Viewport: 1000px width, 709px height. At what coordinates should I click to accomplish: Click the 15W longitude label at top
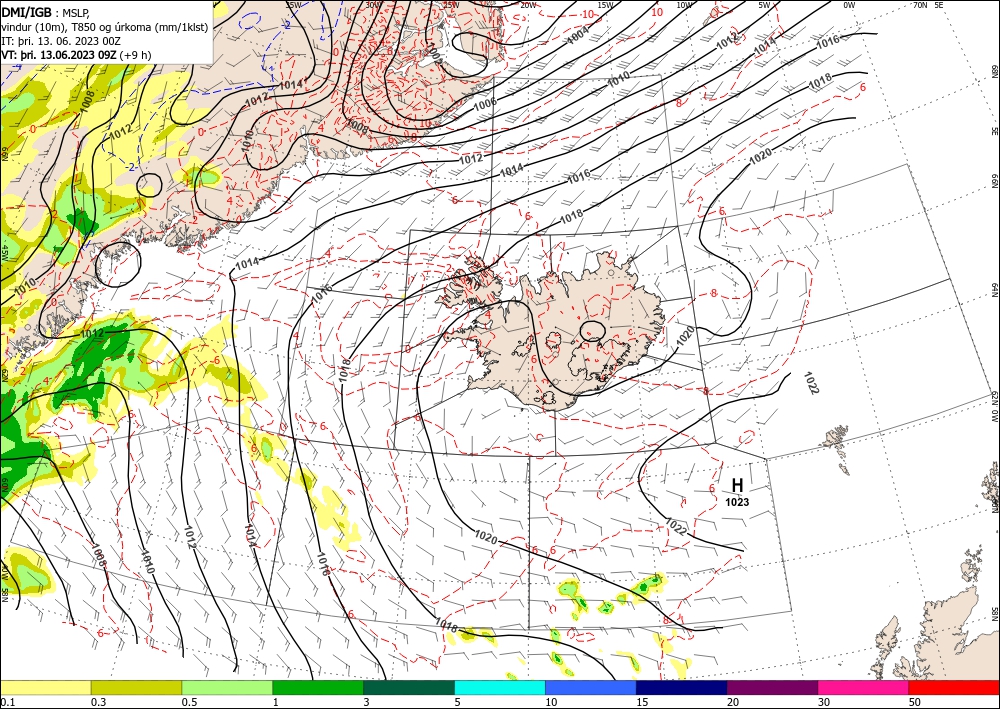click(605, 5)
